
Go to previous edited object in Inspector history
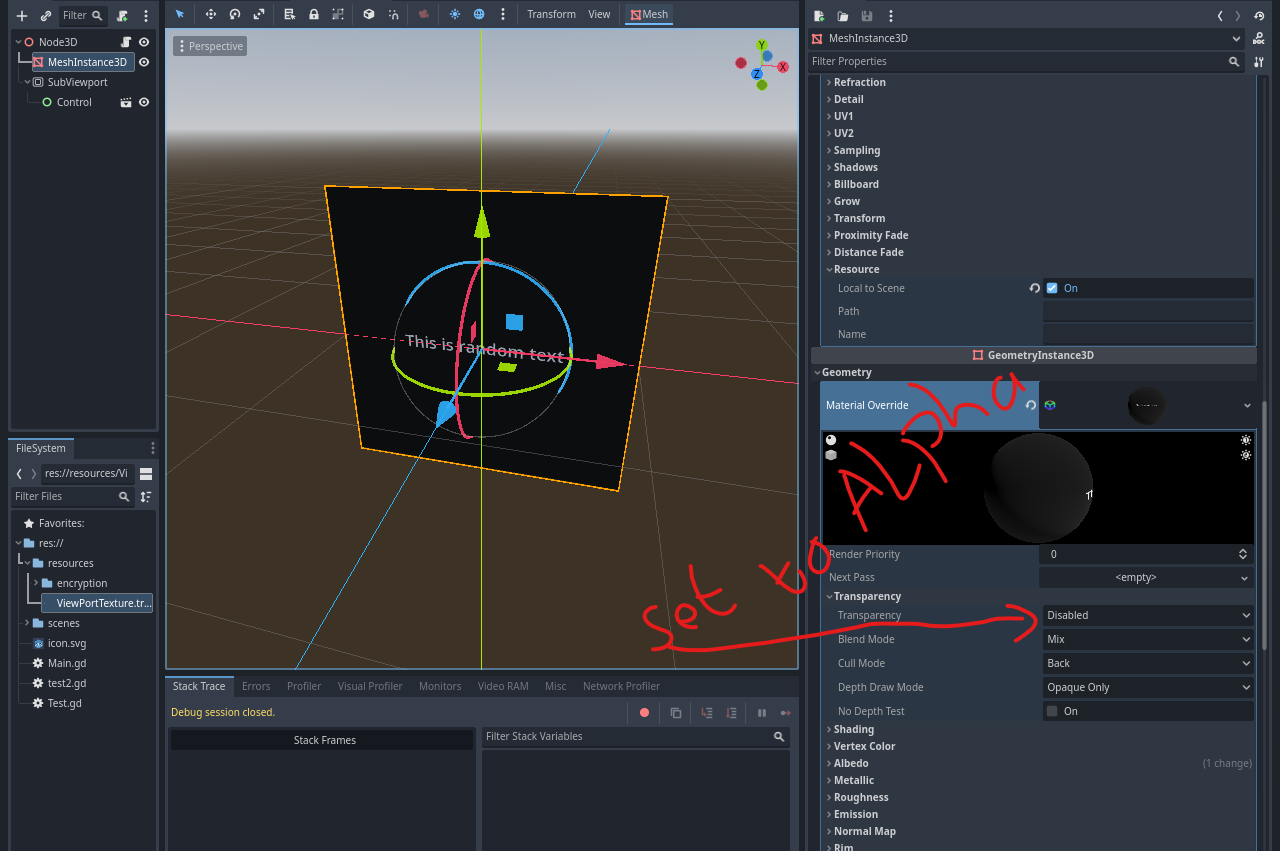click(x=1220, y=16)
